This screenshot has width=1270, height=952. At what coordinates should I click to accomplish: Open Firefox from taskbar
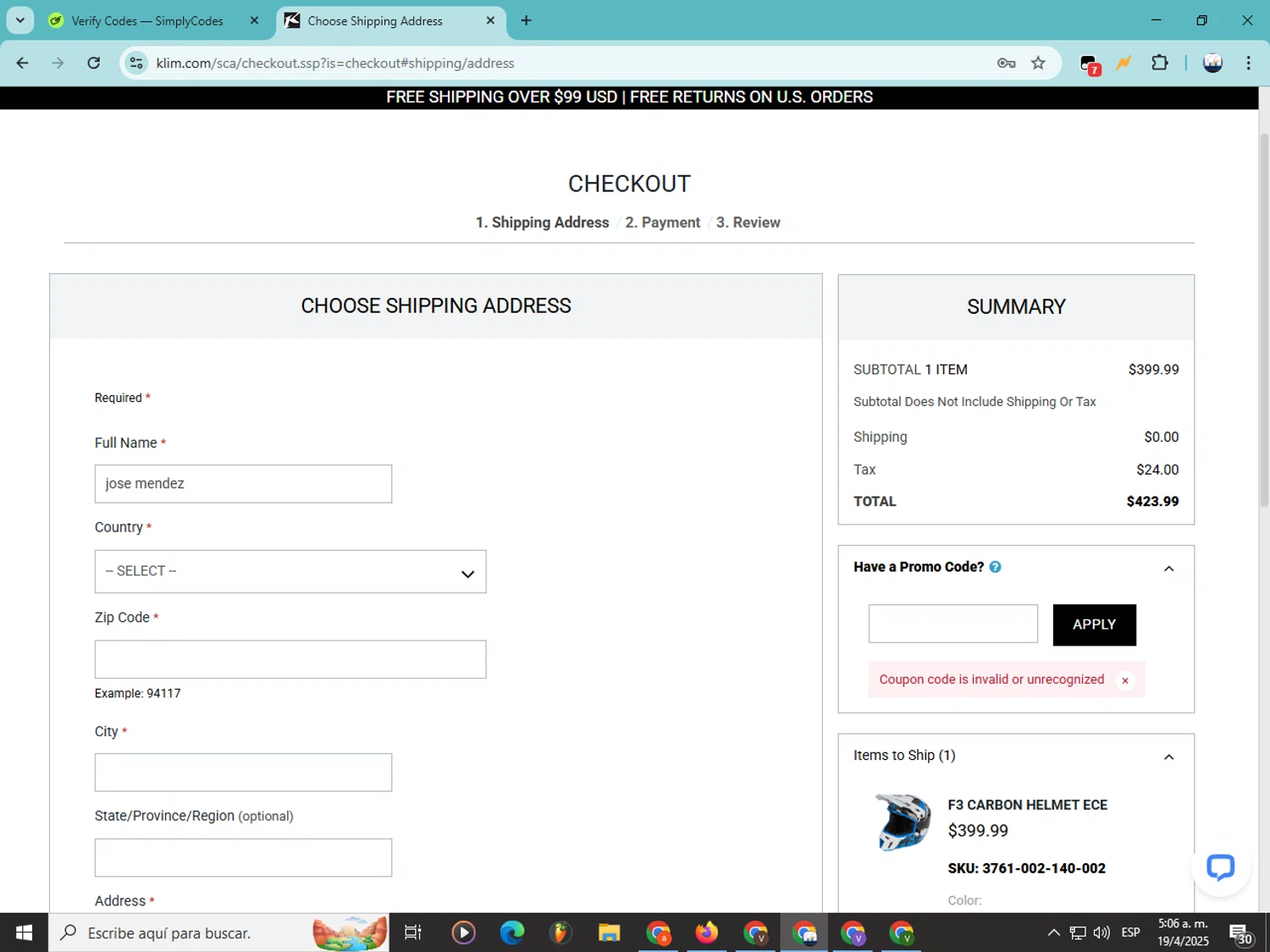706,933
